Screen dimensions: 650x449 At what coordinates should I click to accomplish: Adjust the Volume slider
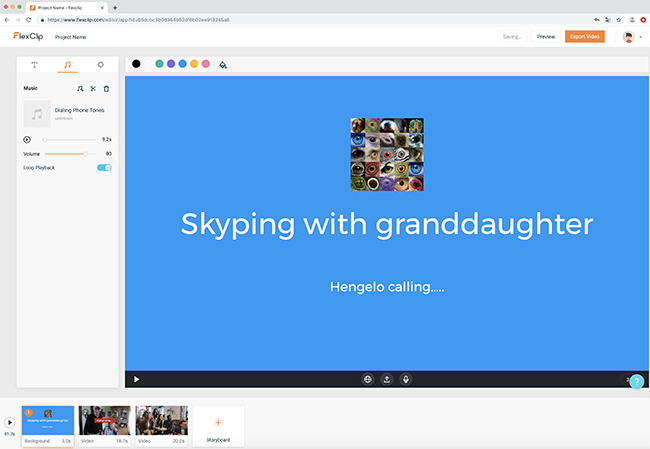click(x=70, y=154)
